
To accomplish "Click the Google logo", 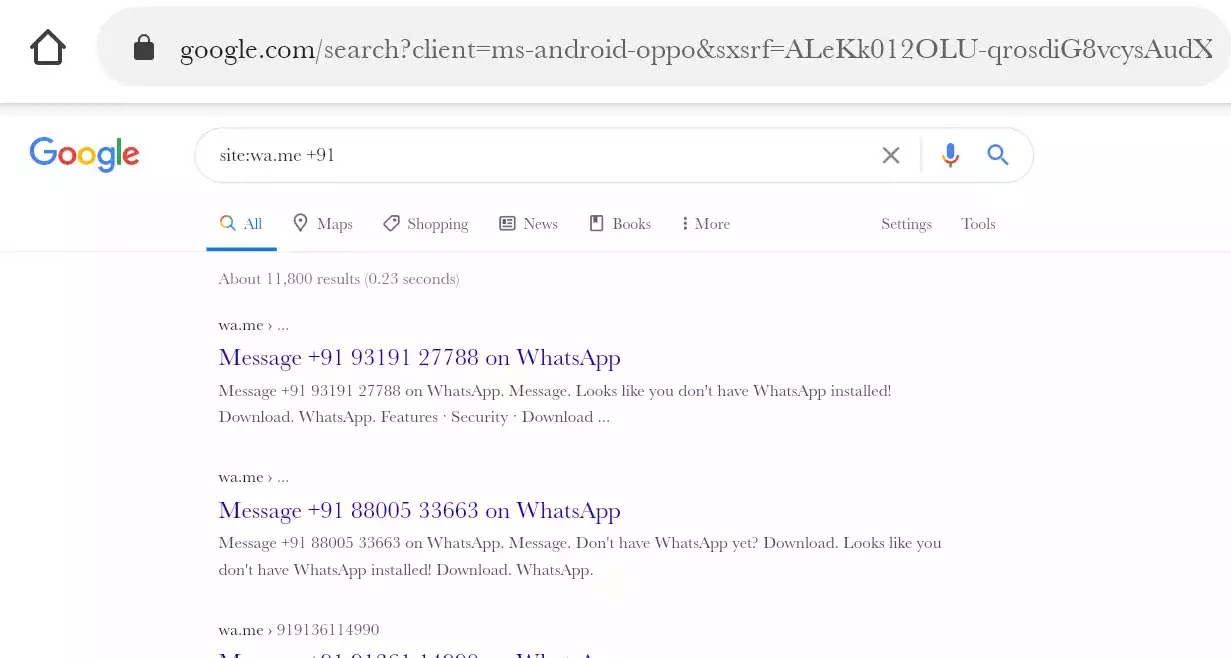I will point(84,155).
